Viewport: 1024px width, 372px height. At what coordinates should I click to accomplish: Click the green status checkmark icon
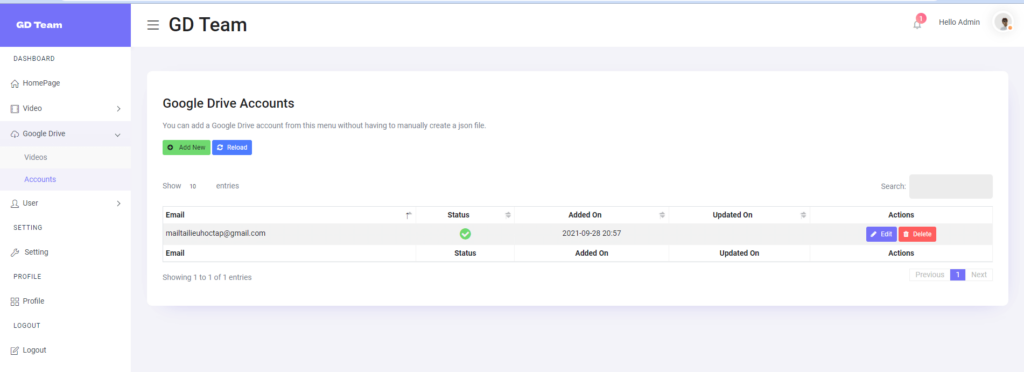(465, 234)
